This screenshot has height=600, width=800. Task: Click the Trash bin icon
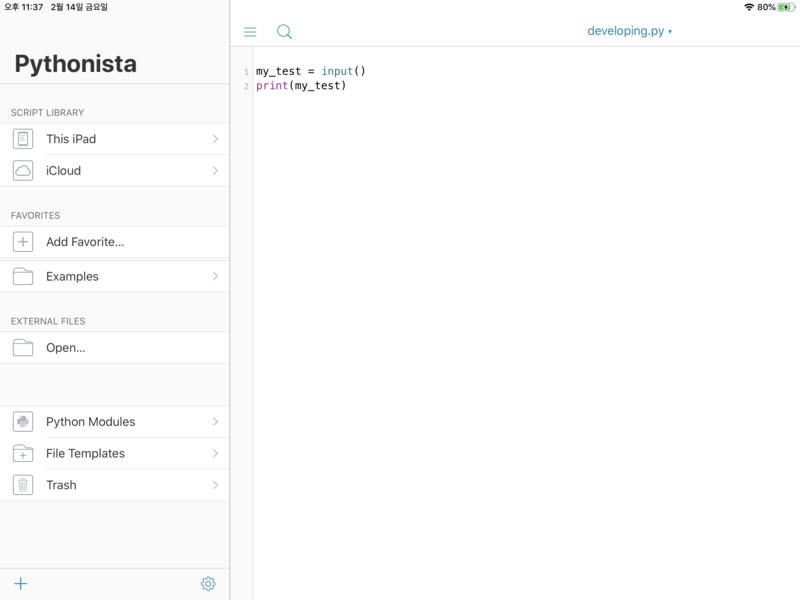(23, 485)
